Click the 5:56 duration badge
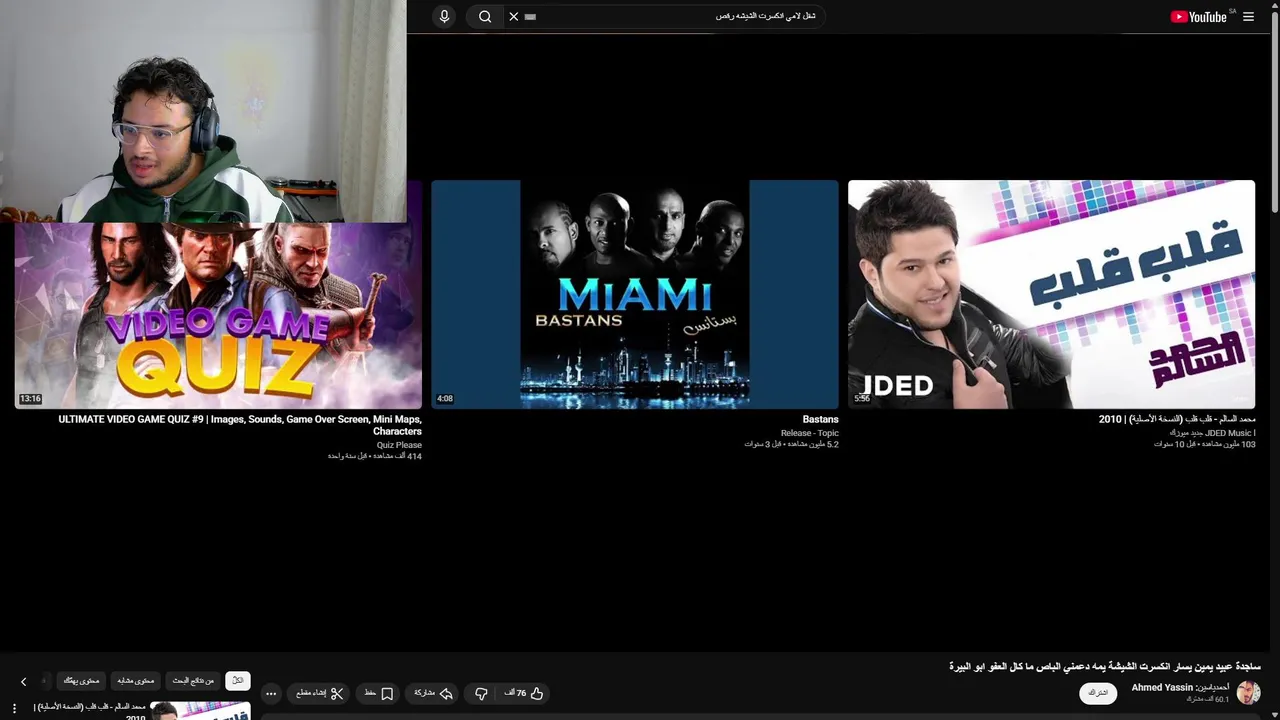The height and width of the screenshot is (720, 1280). pyautogui.click(x=862, y=399)
